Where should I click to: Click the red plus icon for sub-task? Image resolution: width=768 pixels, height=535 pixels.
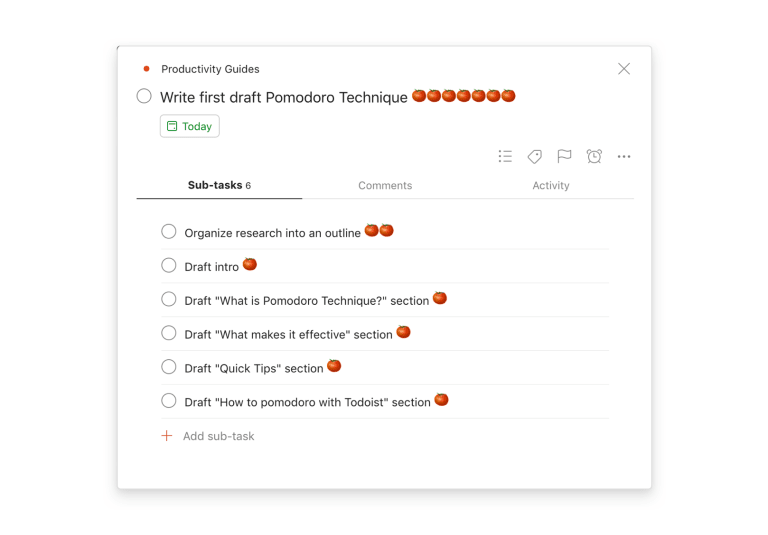click(167, 436)
